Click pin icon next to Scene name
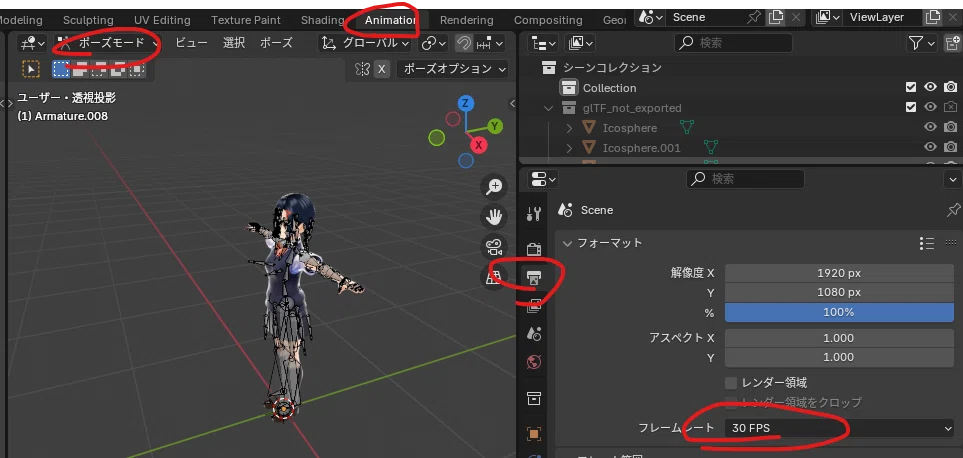963x458 pixels. point(754,17)
